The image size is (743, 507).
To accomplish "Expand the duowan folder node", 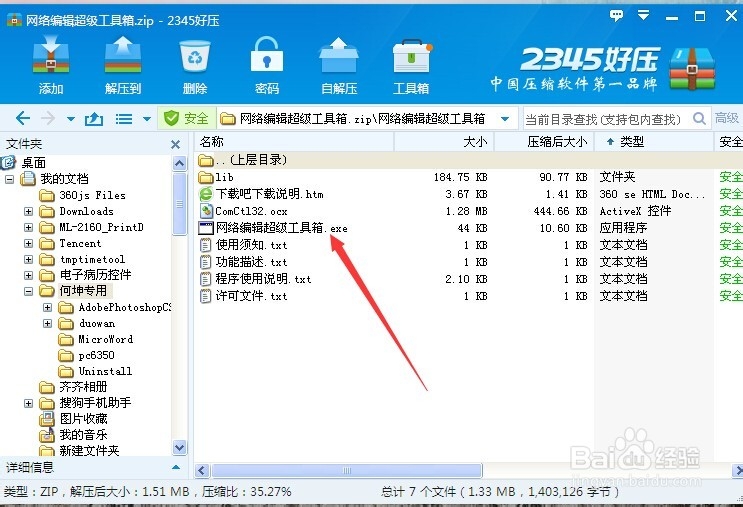I will 47,324.
